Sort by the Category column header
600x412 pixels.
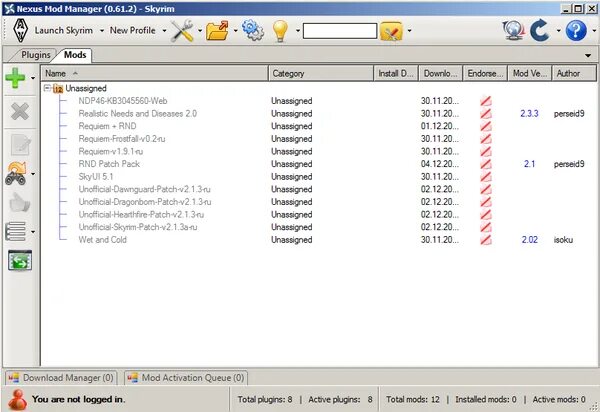click(x=321, y=73)
